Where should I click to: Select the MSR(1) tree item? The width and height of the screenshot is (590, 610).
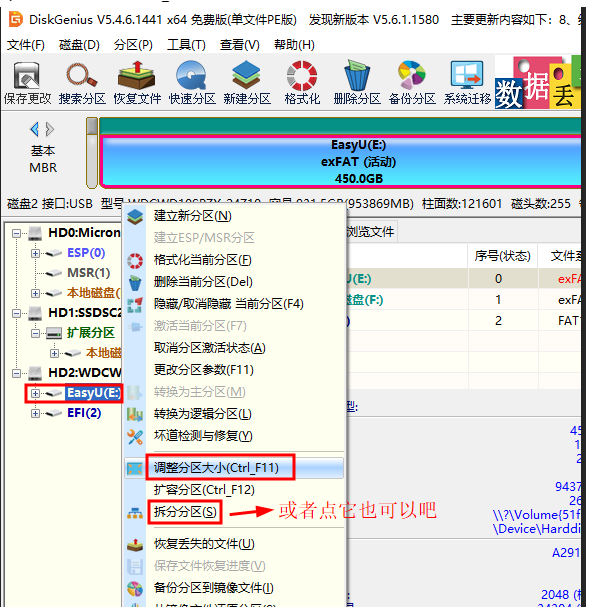click(88, 273)
